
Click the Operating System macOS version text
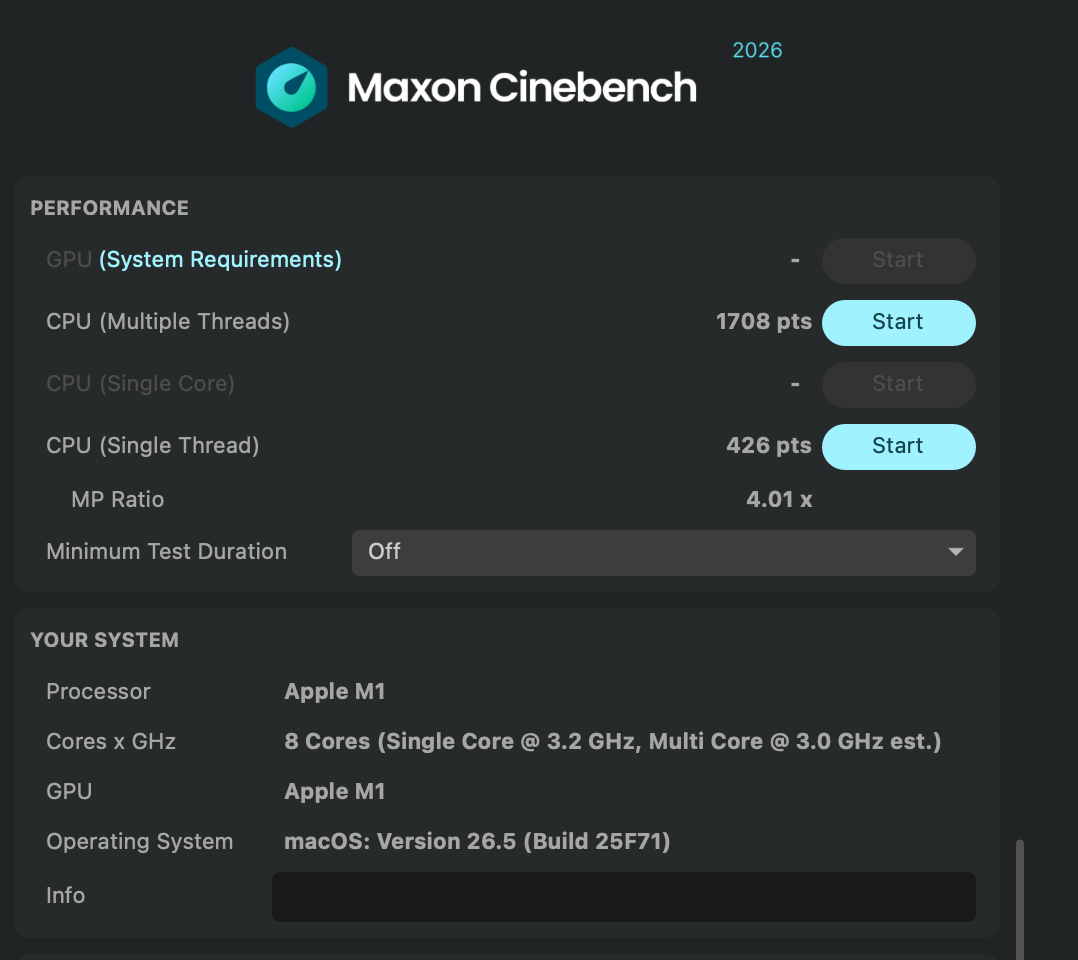click(x=477, y=841)
